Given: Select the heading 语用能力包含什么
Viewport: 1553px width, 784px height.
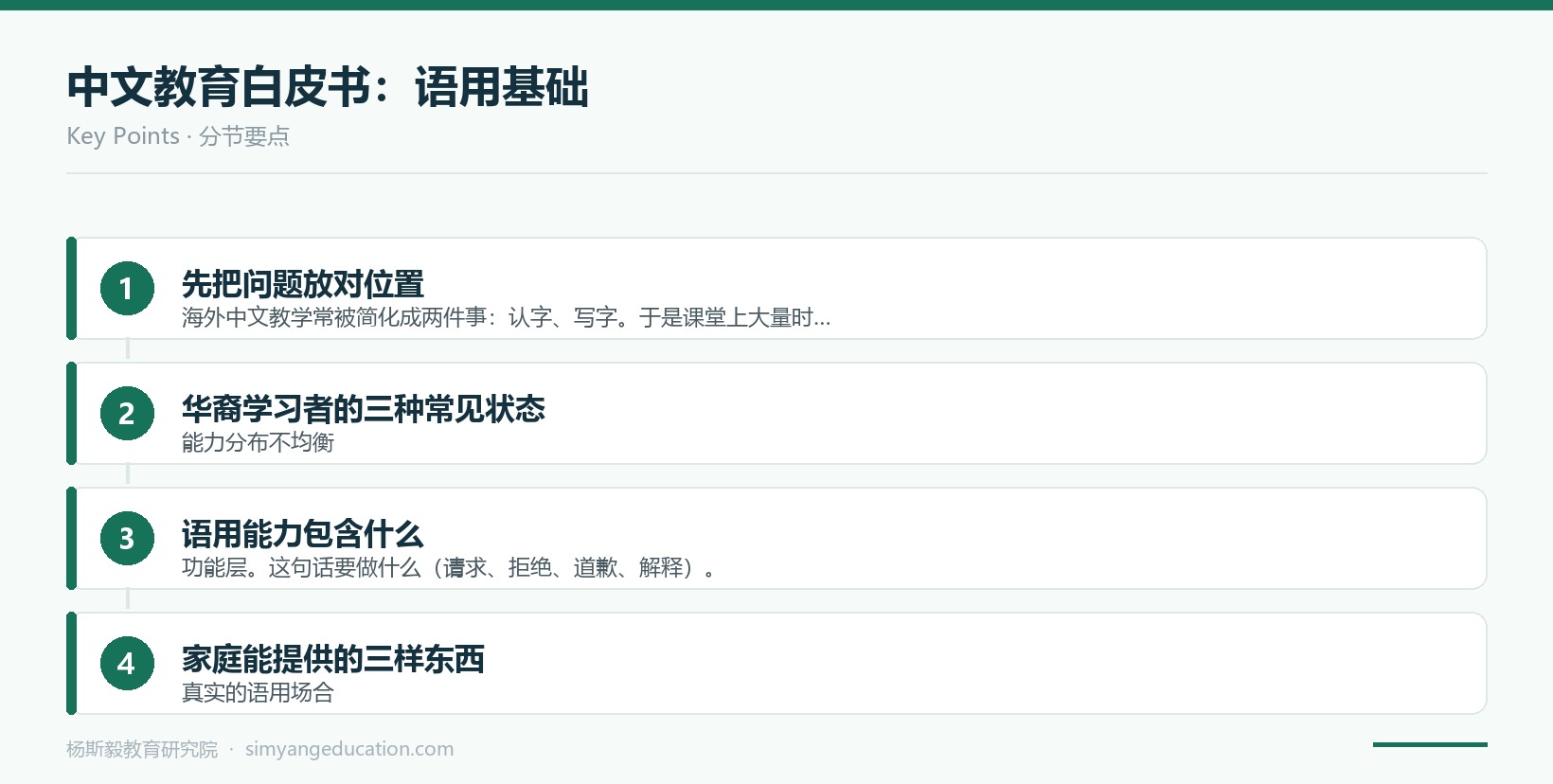Looking at the screenshot, I should pos(303,534).
